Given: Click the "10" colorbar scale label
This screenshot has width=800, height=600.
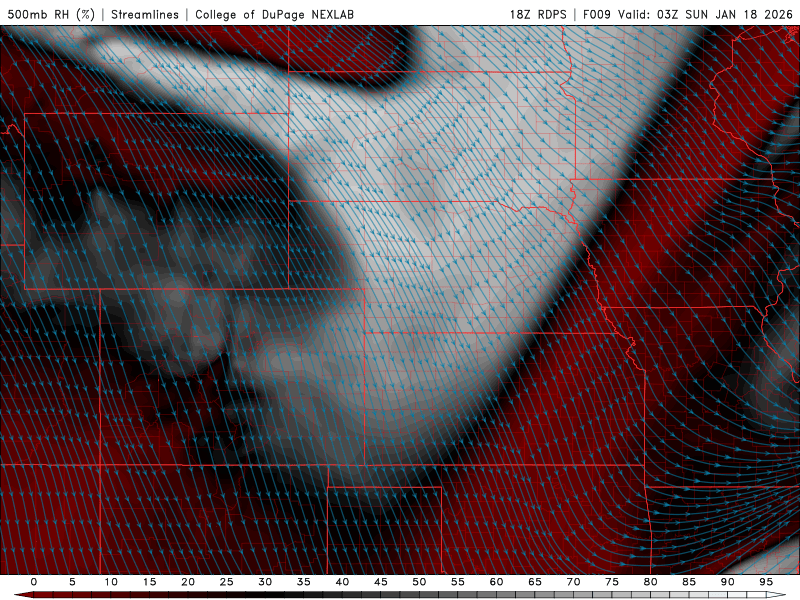Looking at the screenshot, I should 111,582.
